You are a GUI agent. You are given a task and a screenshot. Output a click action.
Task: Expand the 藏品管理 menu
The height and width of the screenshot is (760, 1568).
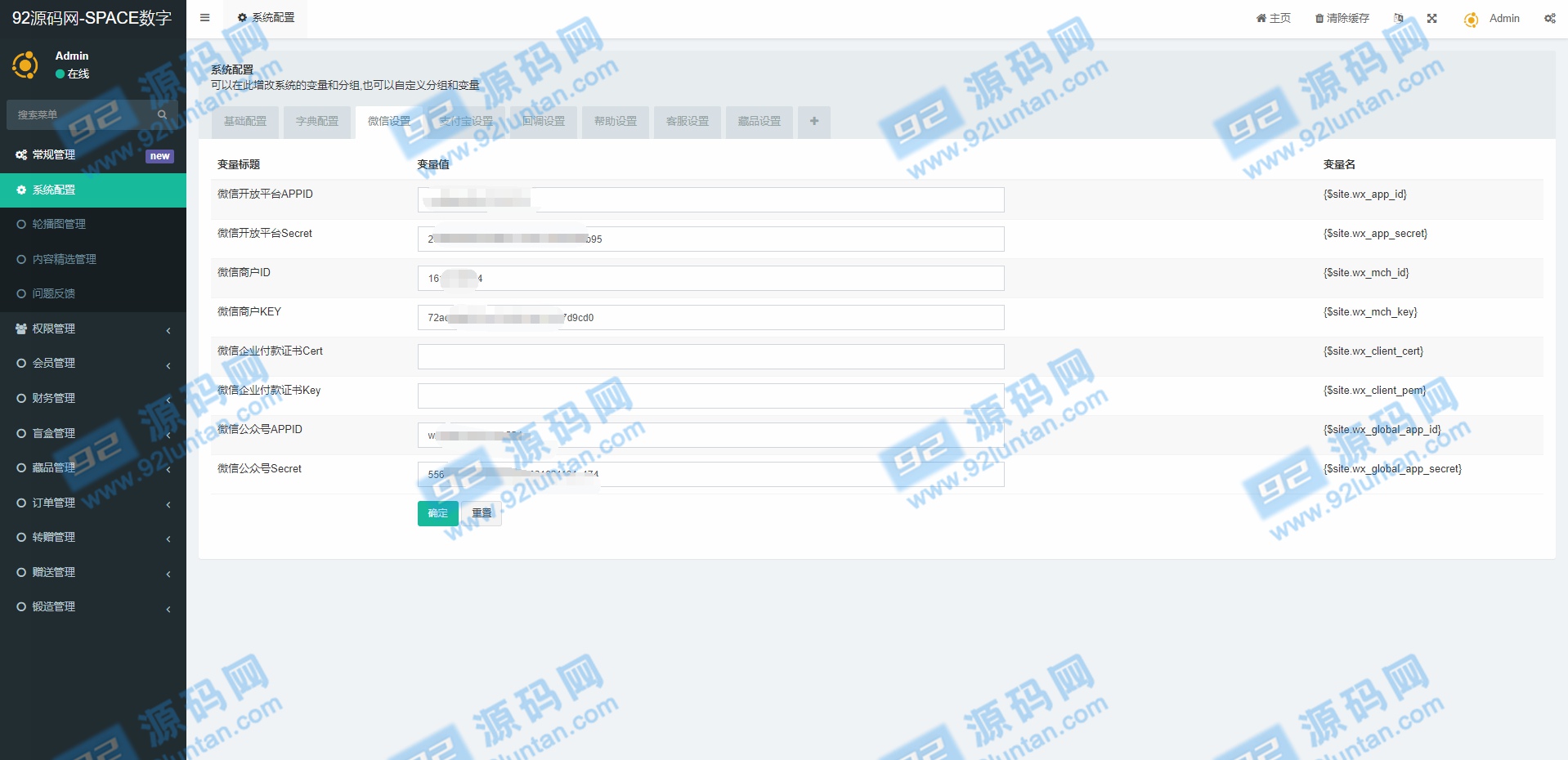[x=93, y=467]
